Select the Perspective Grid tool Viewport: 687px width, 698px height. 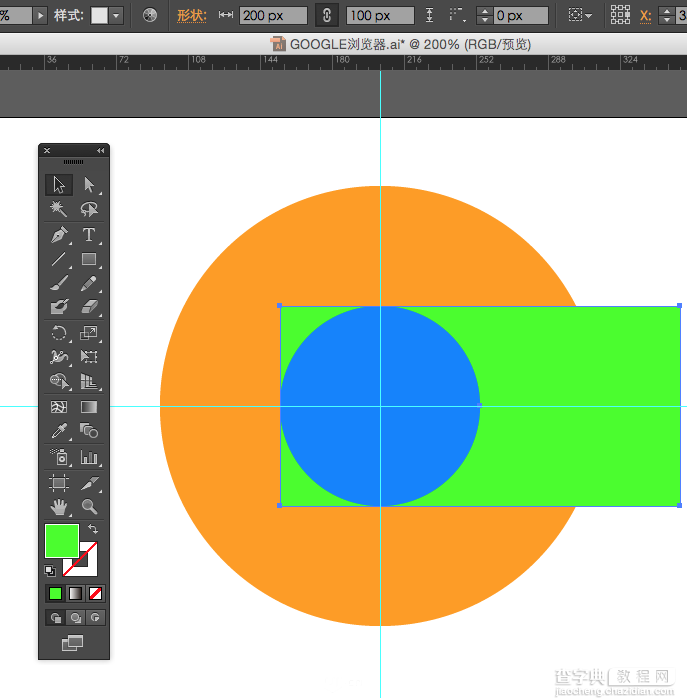(89, 381)
